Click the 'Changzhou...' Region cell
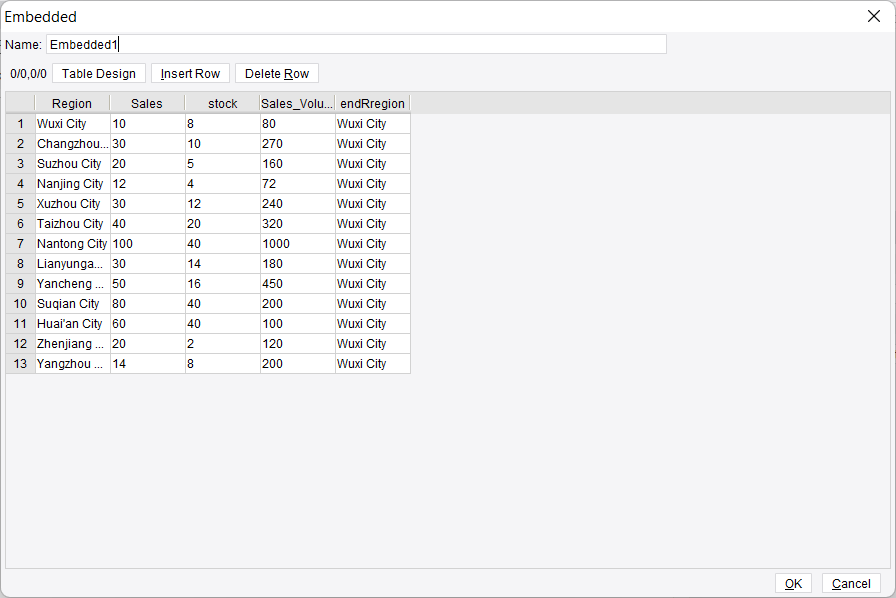The height and width of the screenshot is (598, 896). pos(73,144)
